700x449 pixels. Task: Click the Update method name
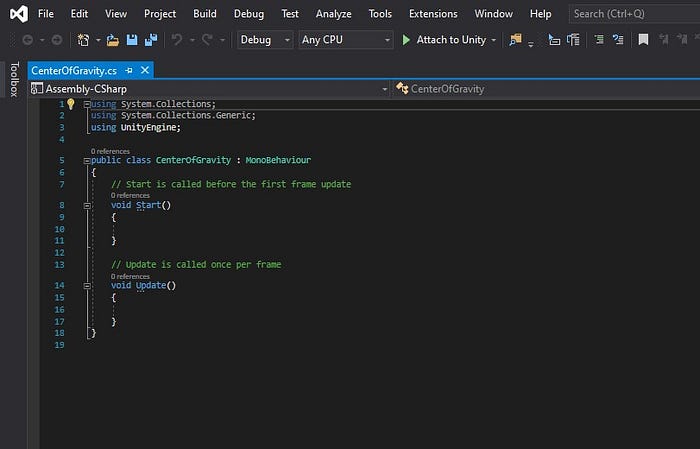[x=151, y=286]
